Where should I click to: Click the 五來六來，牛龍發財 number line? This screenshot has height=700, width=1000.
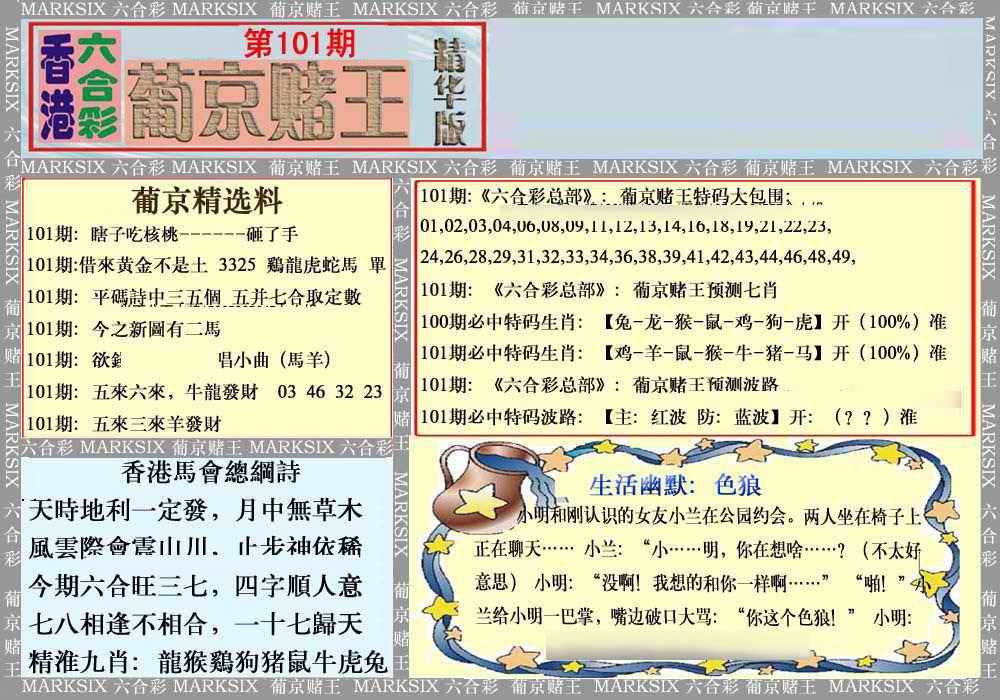[205, 391]
